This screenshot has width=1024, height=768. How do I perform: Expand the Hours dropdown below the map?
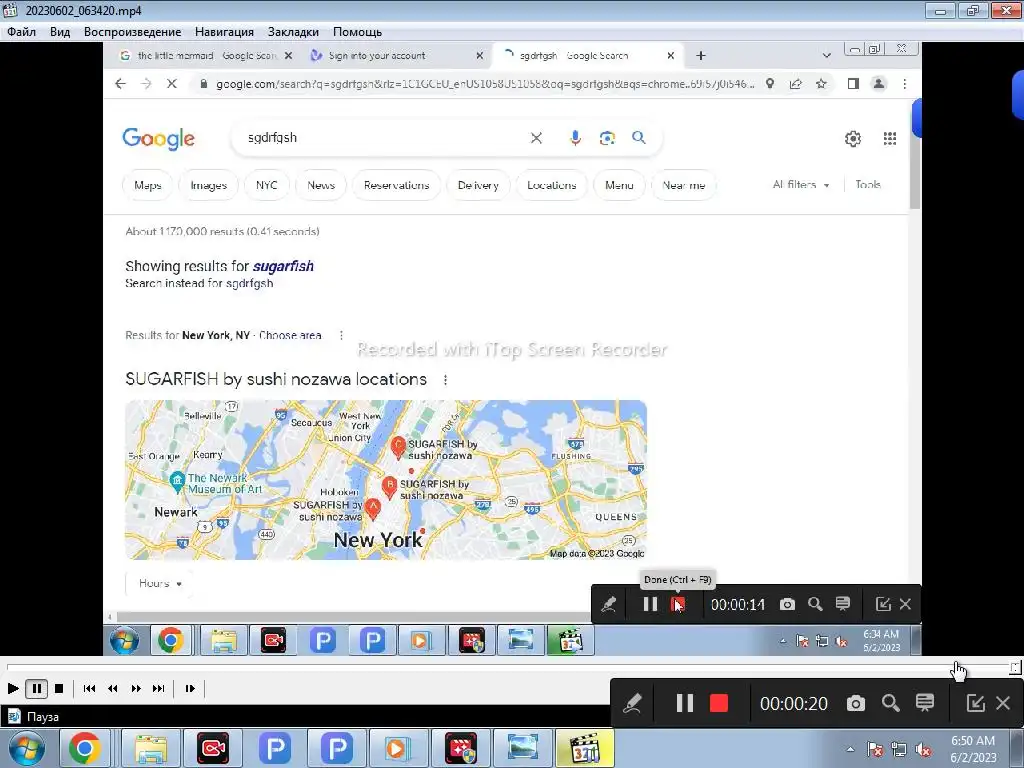(x=160, y=583)
